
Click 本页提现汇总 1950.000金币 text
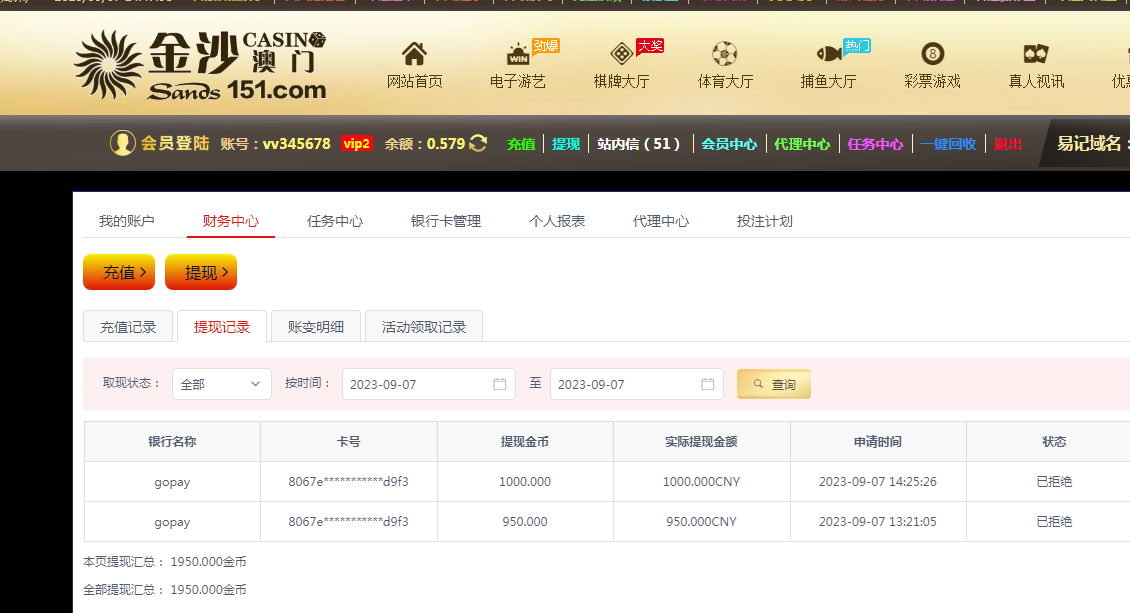[x=165, y=561]
